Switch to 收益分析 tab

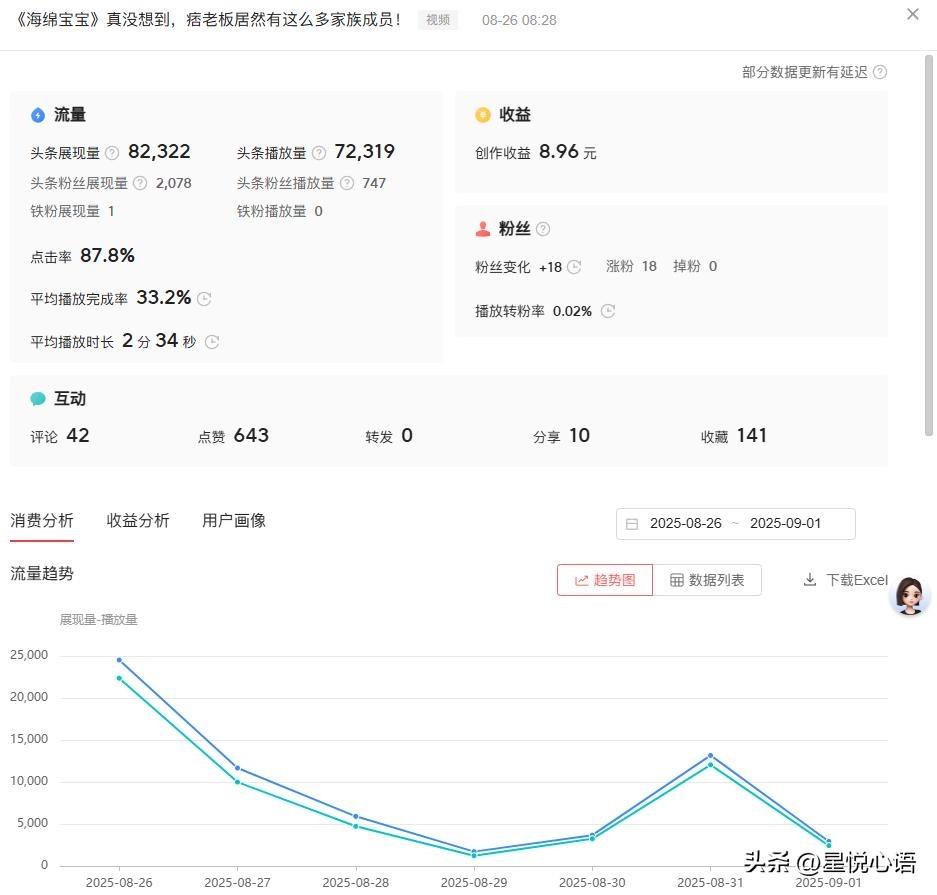138,520
